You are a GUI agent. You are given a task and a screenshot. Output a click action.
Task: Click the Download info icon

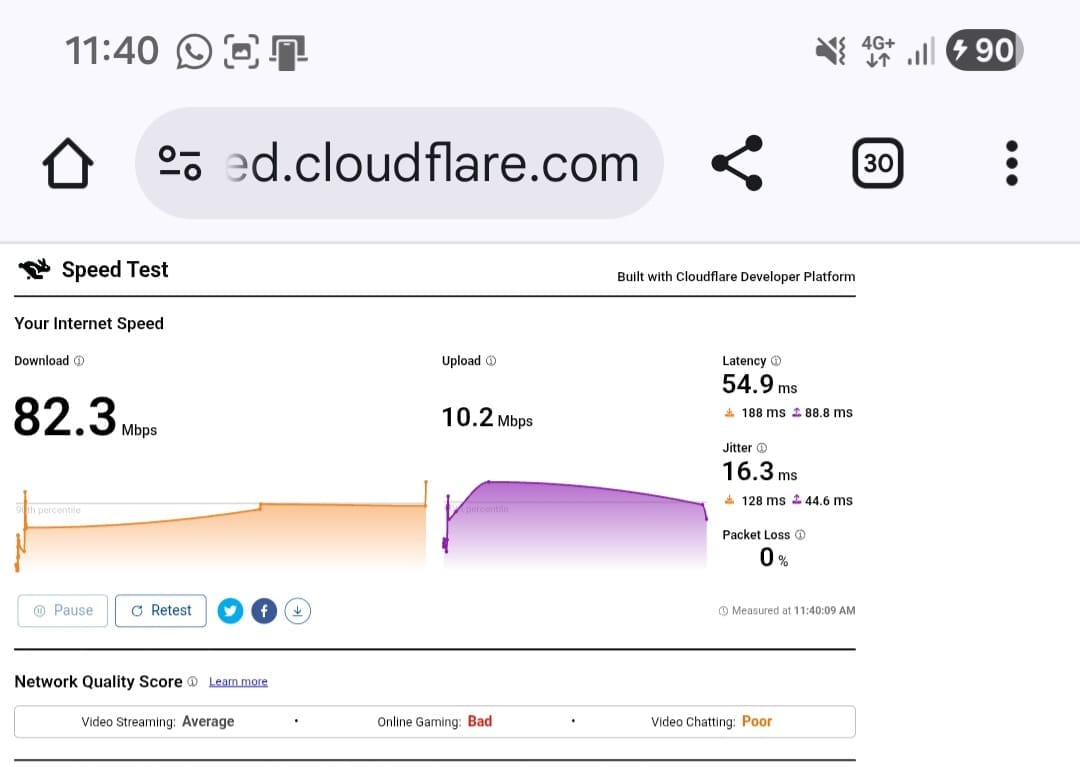click(x=79, y=361)
